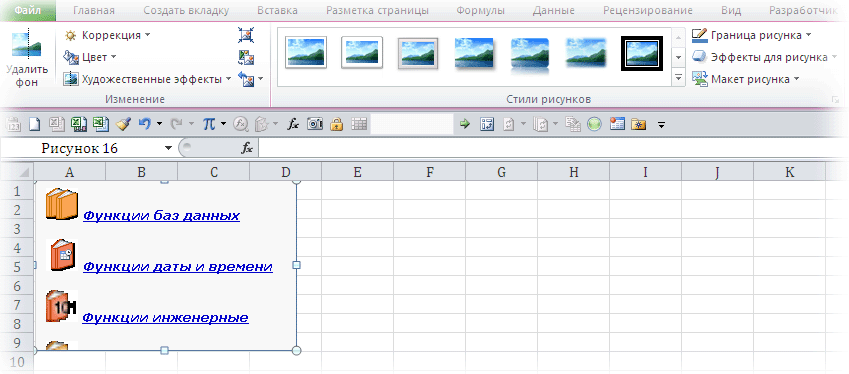Click the Remove Background (Удалить фон) button

(x=27, y=58)
